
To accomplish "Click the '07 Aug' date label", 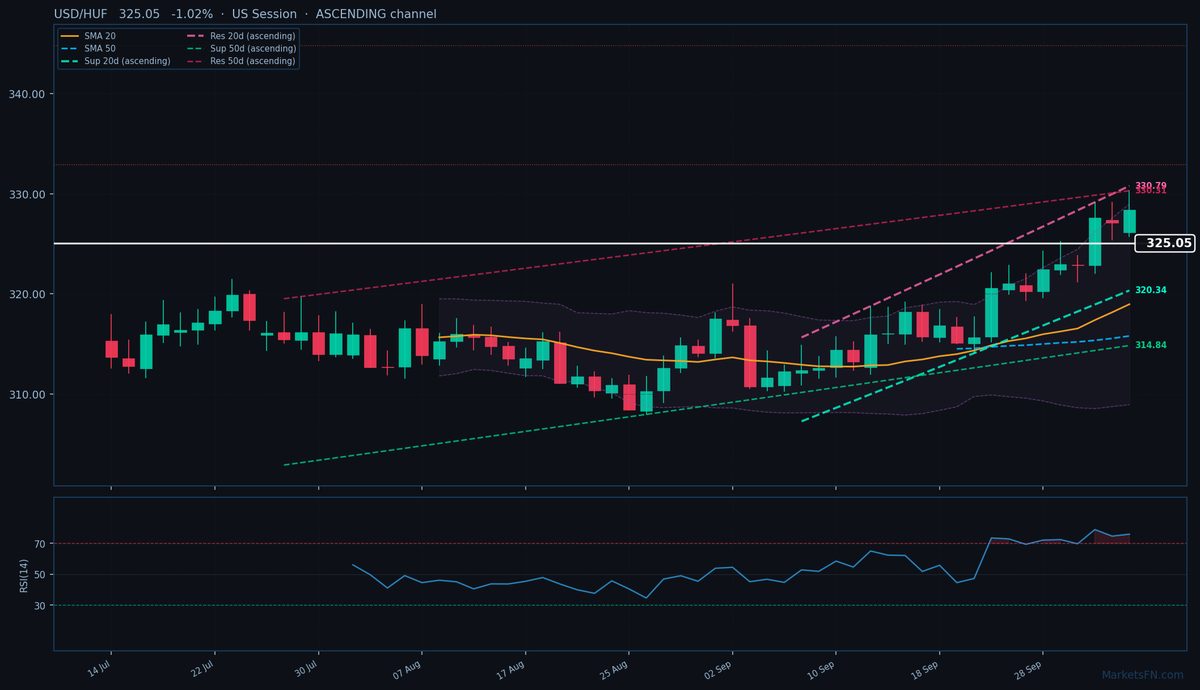I will tap(406, 669).
